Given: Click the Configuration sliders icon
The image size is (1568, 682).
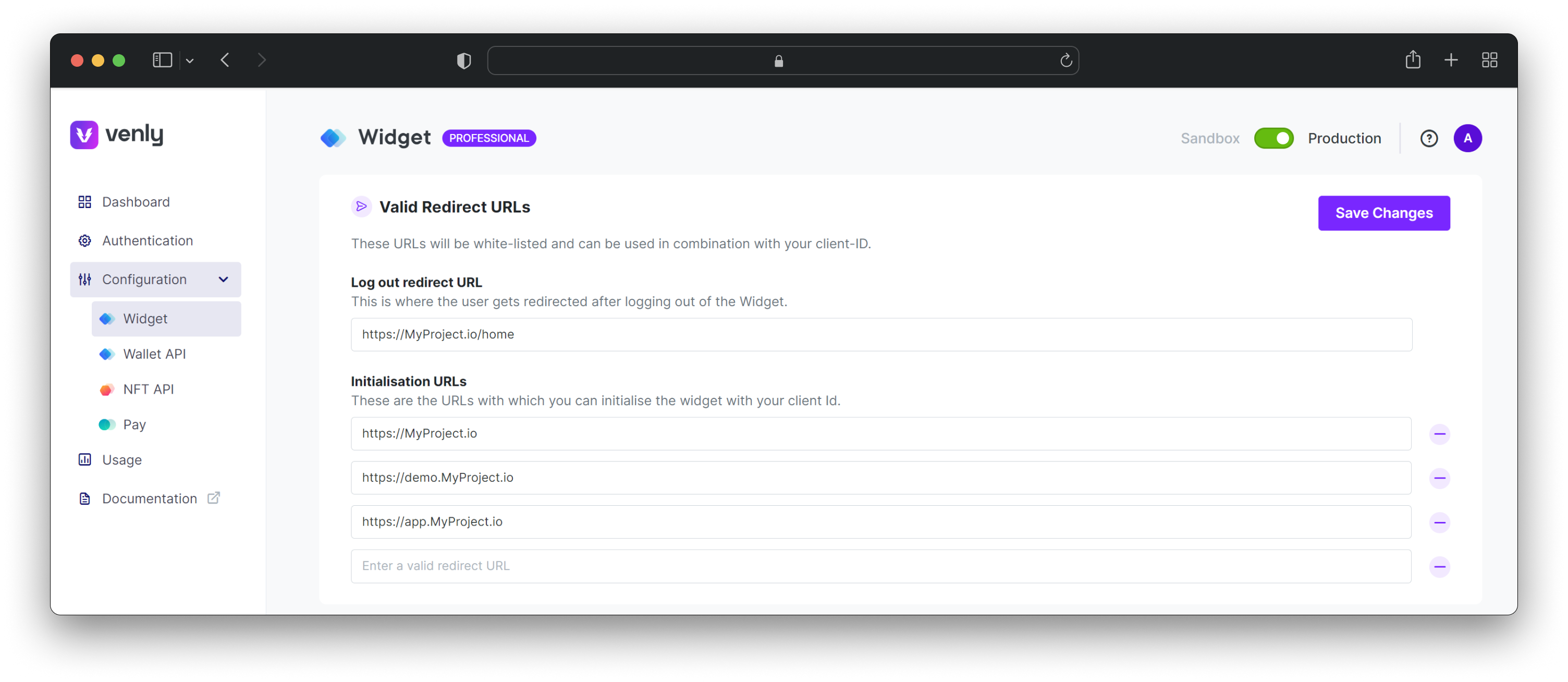Looking at the screenshot, I should (84, 279).
